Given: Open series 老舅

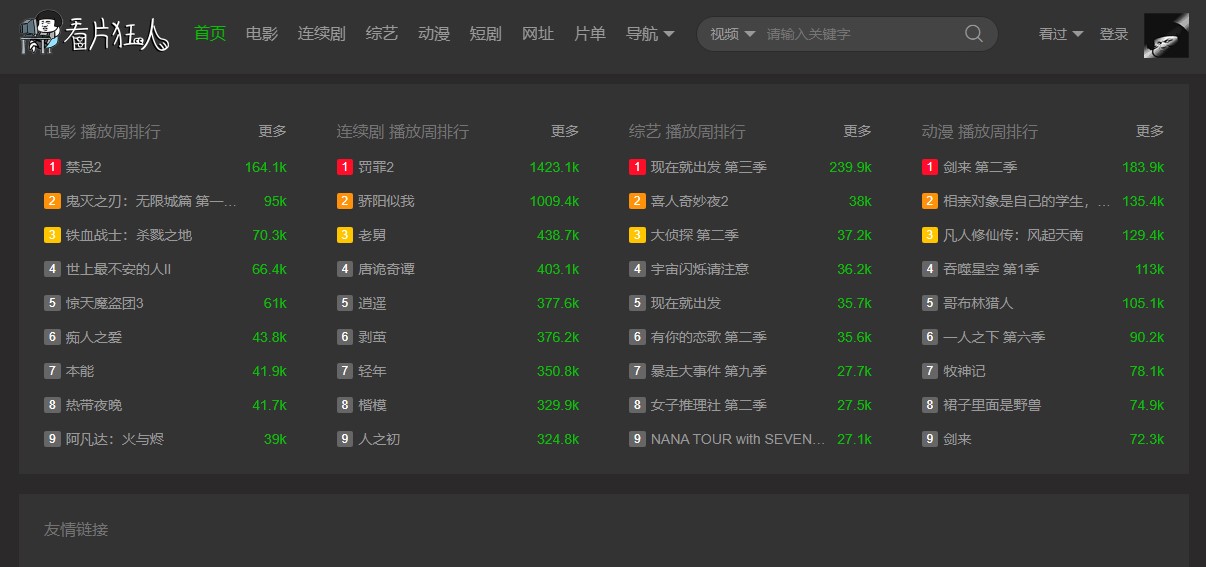Looking at the screenshot, I should coord(373,235).
